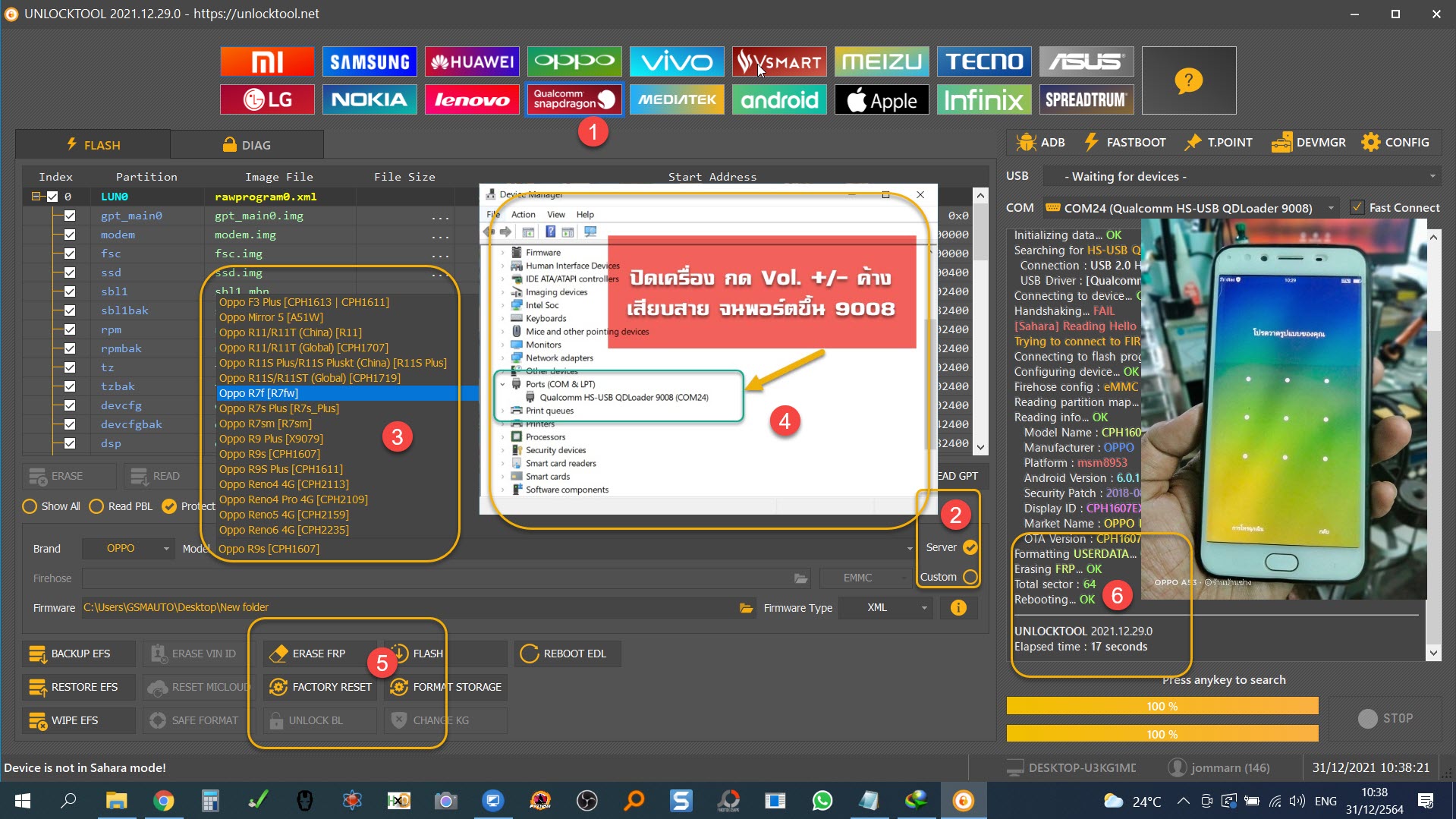The width and height of the screenshot is (1456, 819).
Task: Open the ADB tool
Action: pos(1040,143)
